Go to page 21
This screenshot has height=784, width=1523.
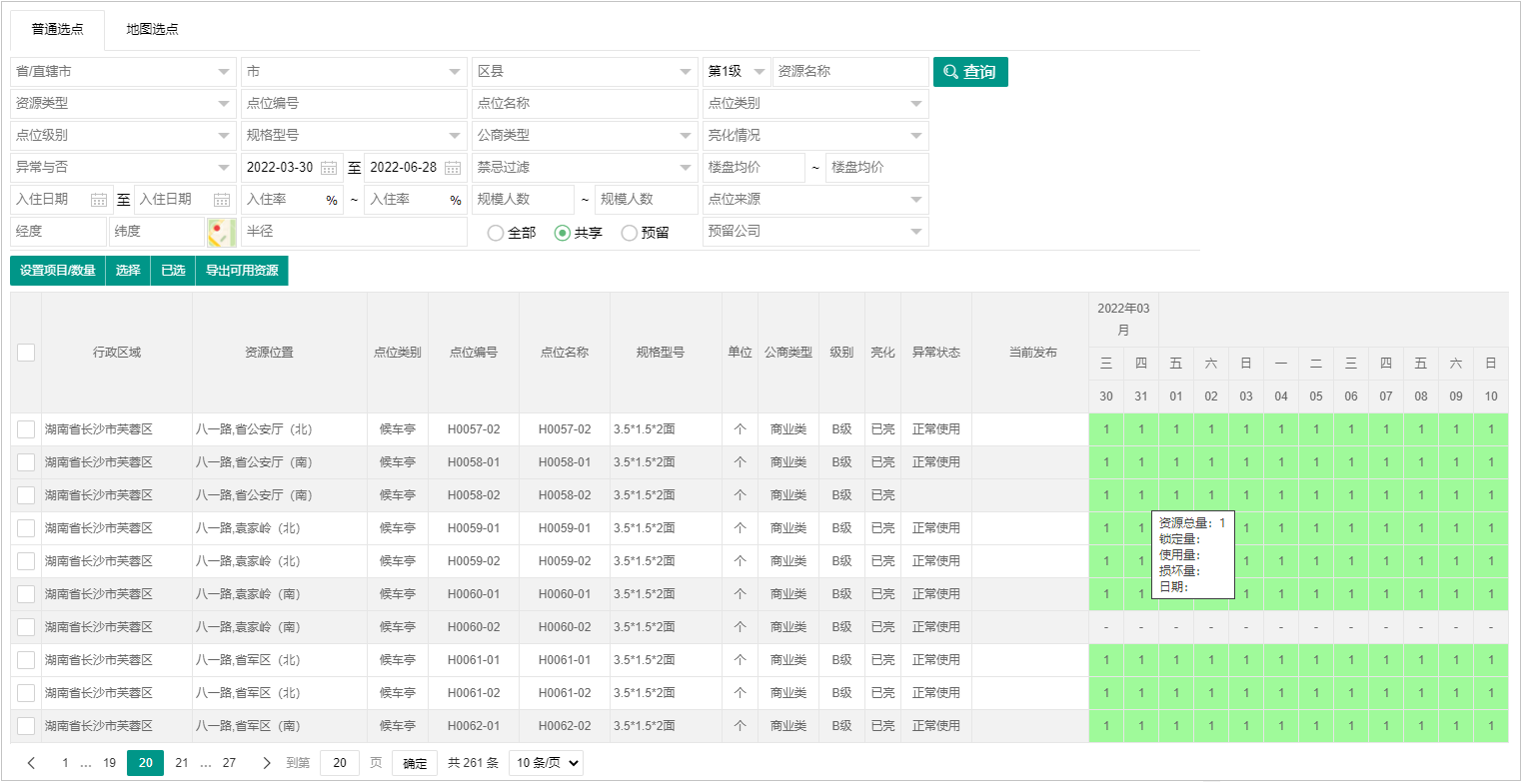(182, 763)
